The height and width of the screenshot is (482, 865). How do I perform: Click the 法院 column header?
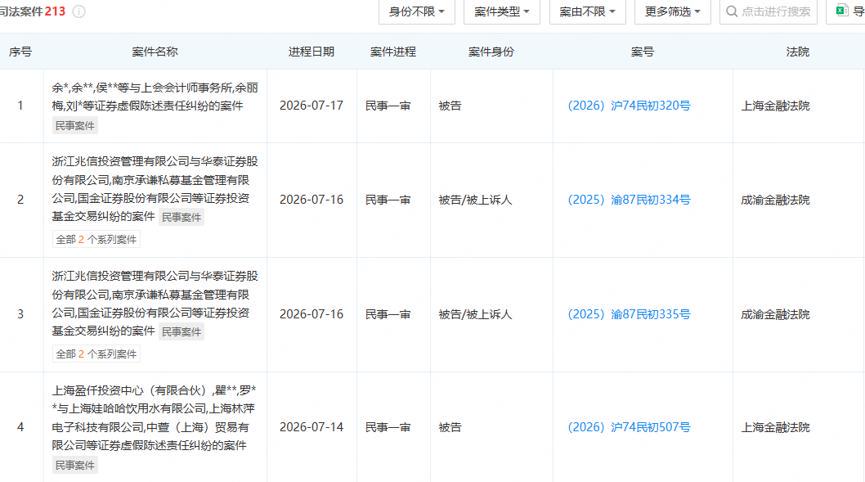(x=797, y=51)
